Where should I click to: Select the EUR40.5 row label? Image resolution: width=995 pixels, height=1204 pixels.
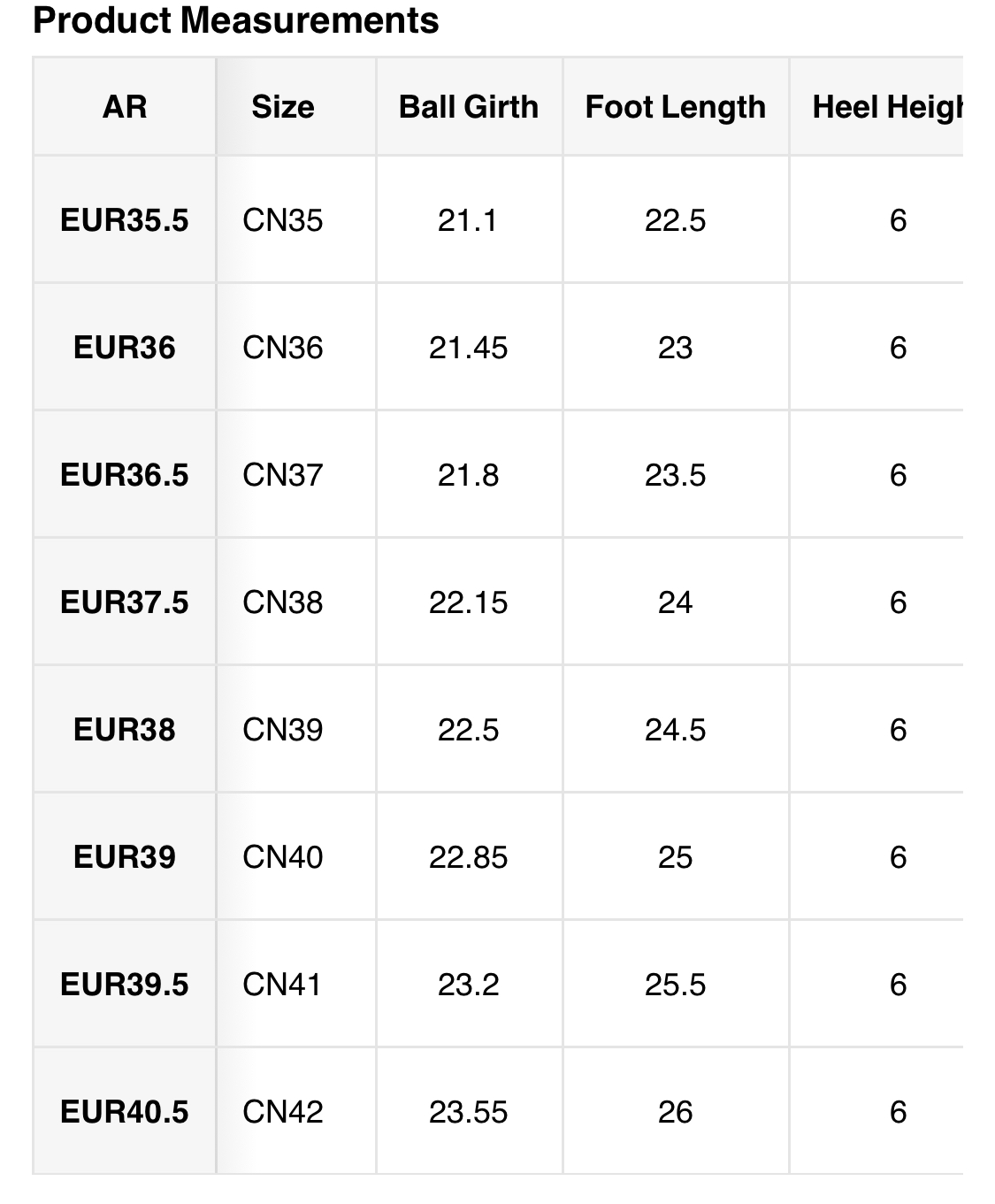(125, 1112)
